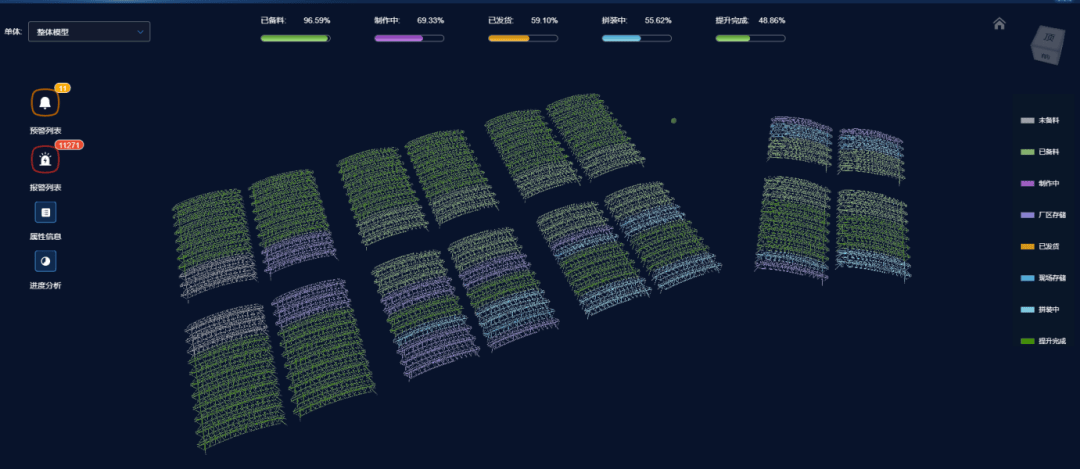Click the 提升完成 dark green legend swatch

pos(1028,341)
